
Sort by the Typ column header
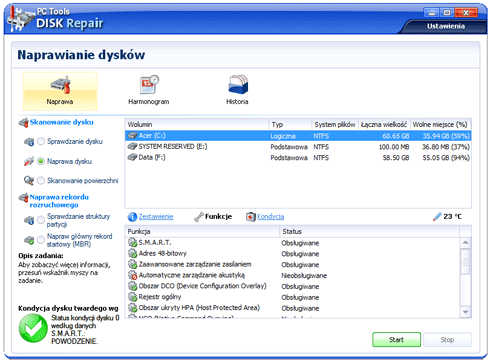pos(290,125)
